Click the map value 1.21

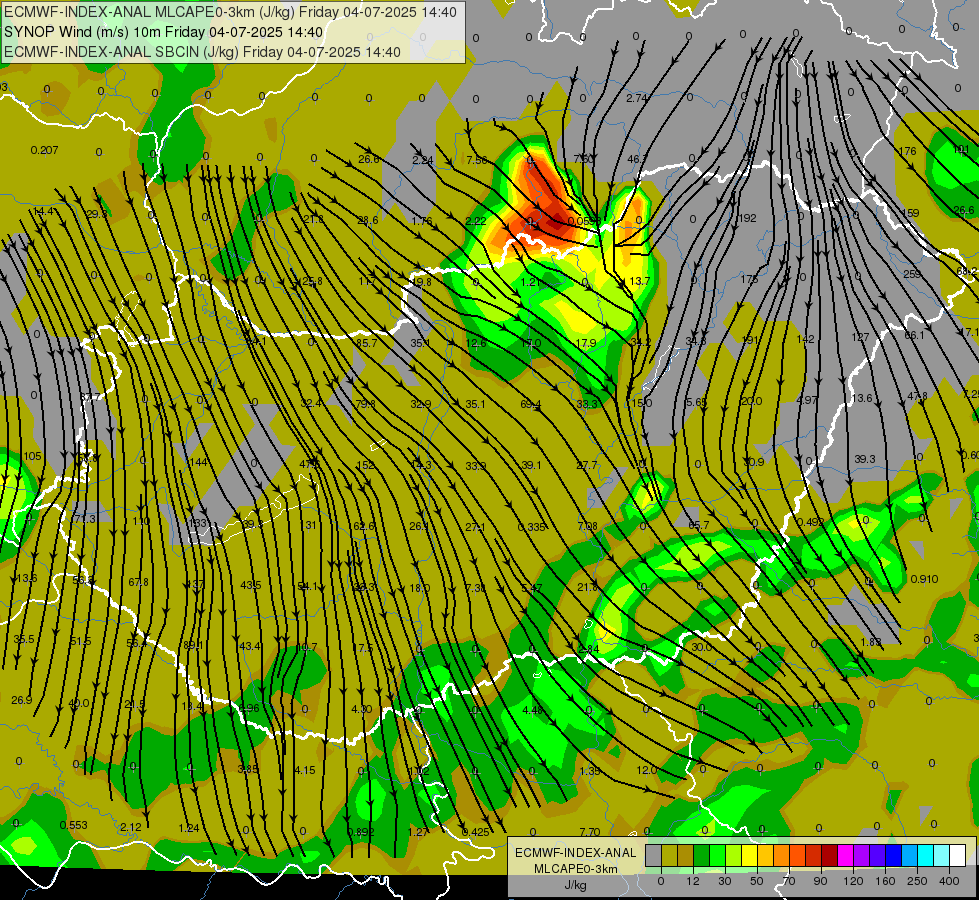point(530,282)
